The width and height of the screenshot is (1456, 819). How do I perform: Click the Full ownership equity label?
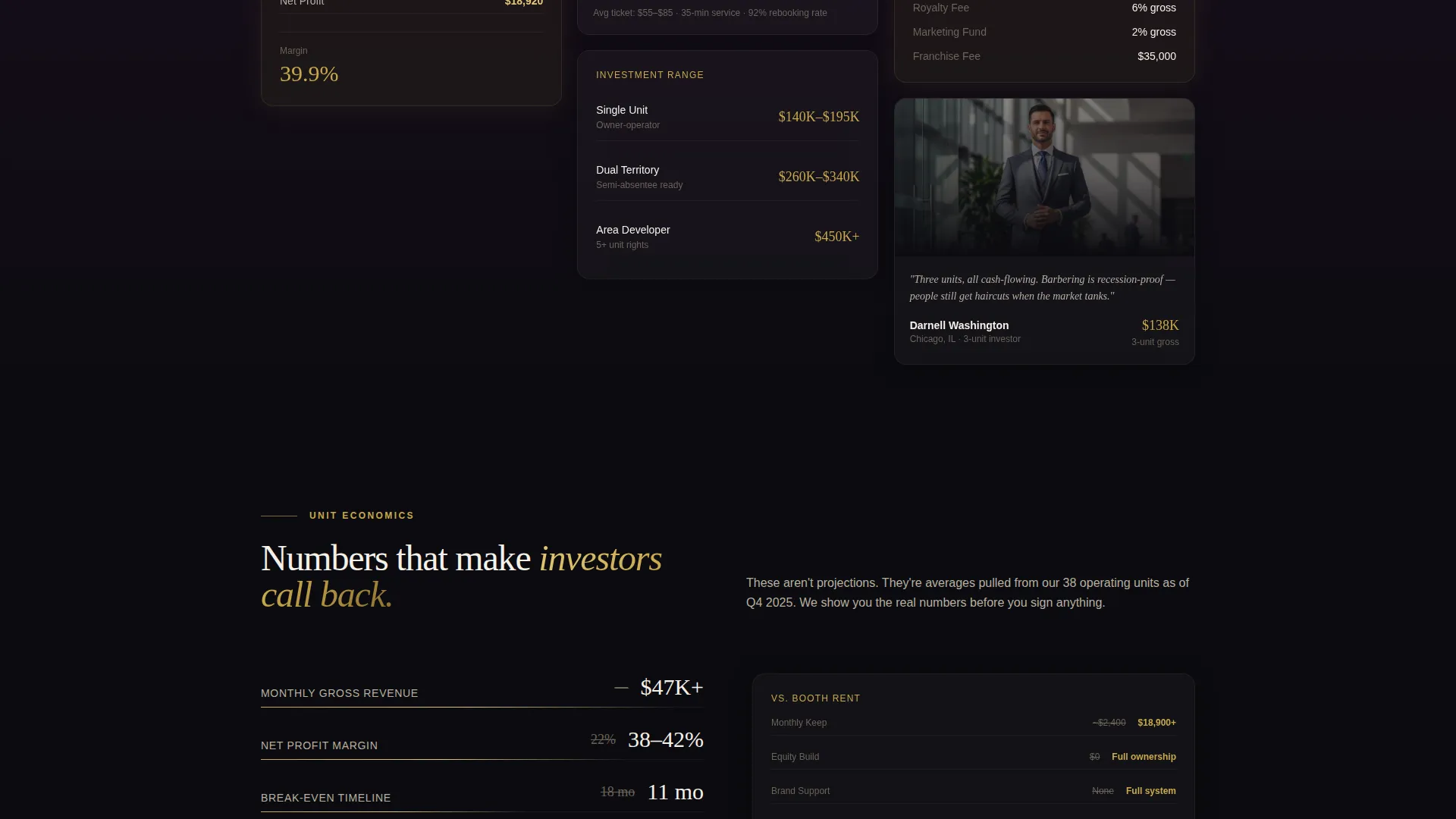[1144, 757]
